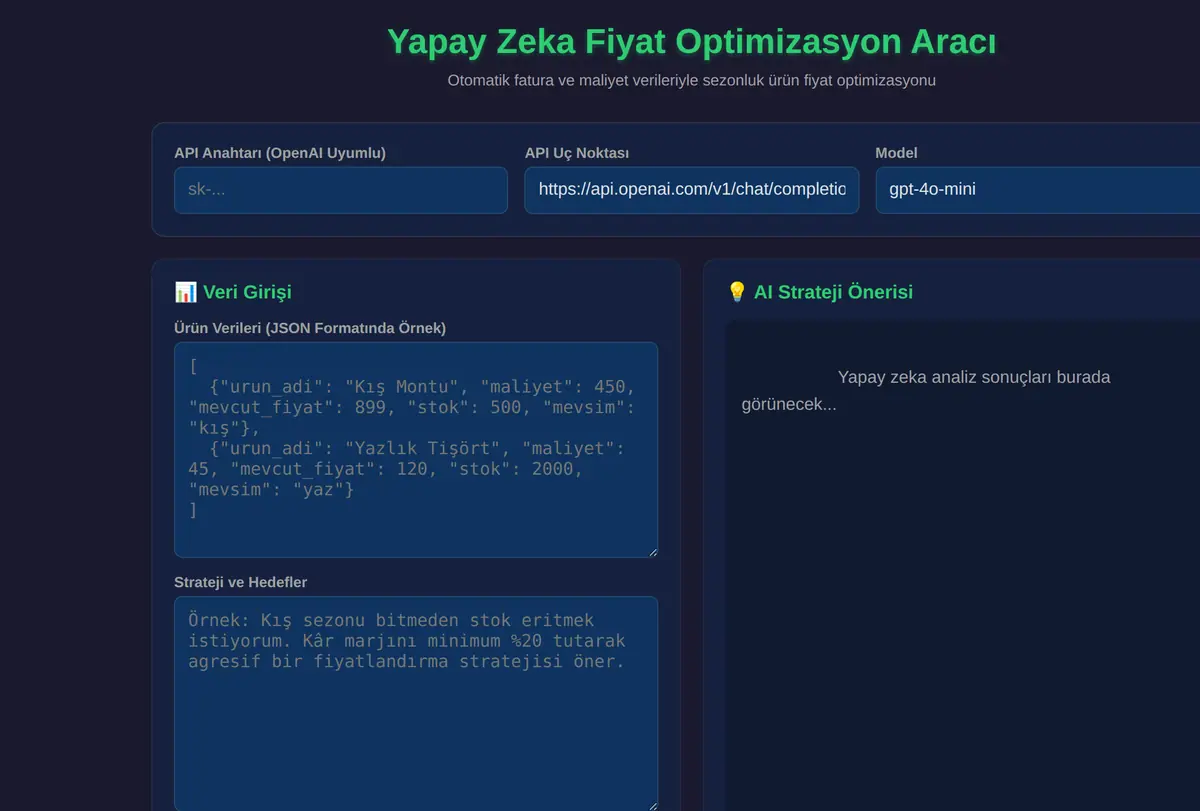Viewport: 1200px width, 811px height.
Task: Click the 'Veri Girişi' heading
Action: click(247, 292)
